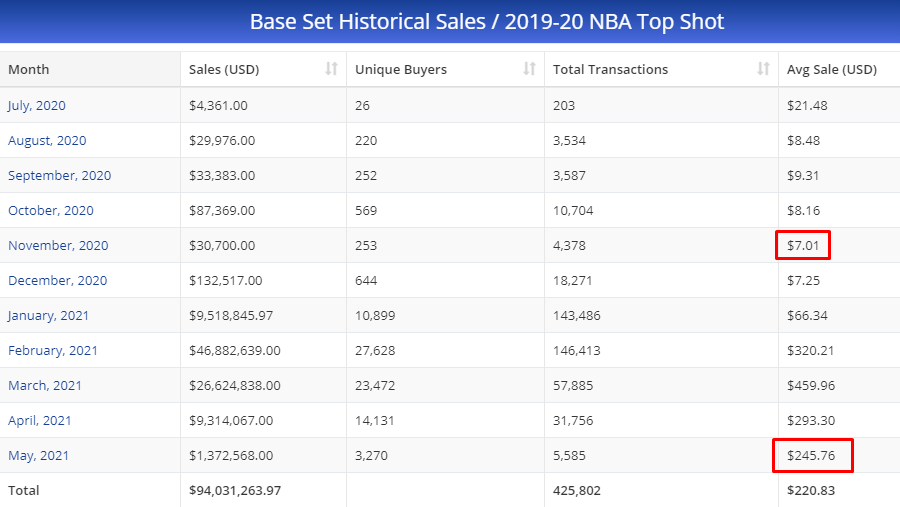The image size is (900, 507).
Task: Select unique buyers value 26
Action: coord(362,106)
